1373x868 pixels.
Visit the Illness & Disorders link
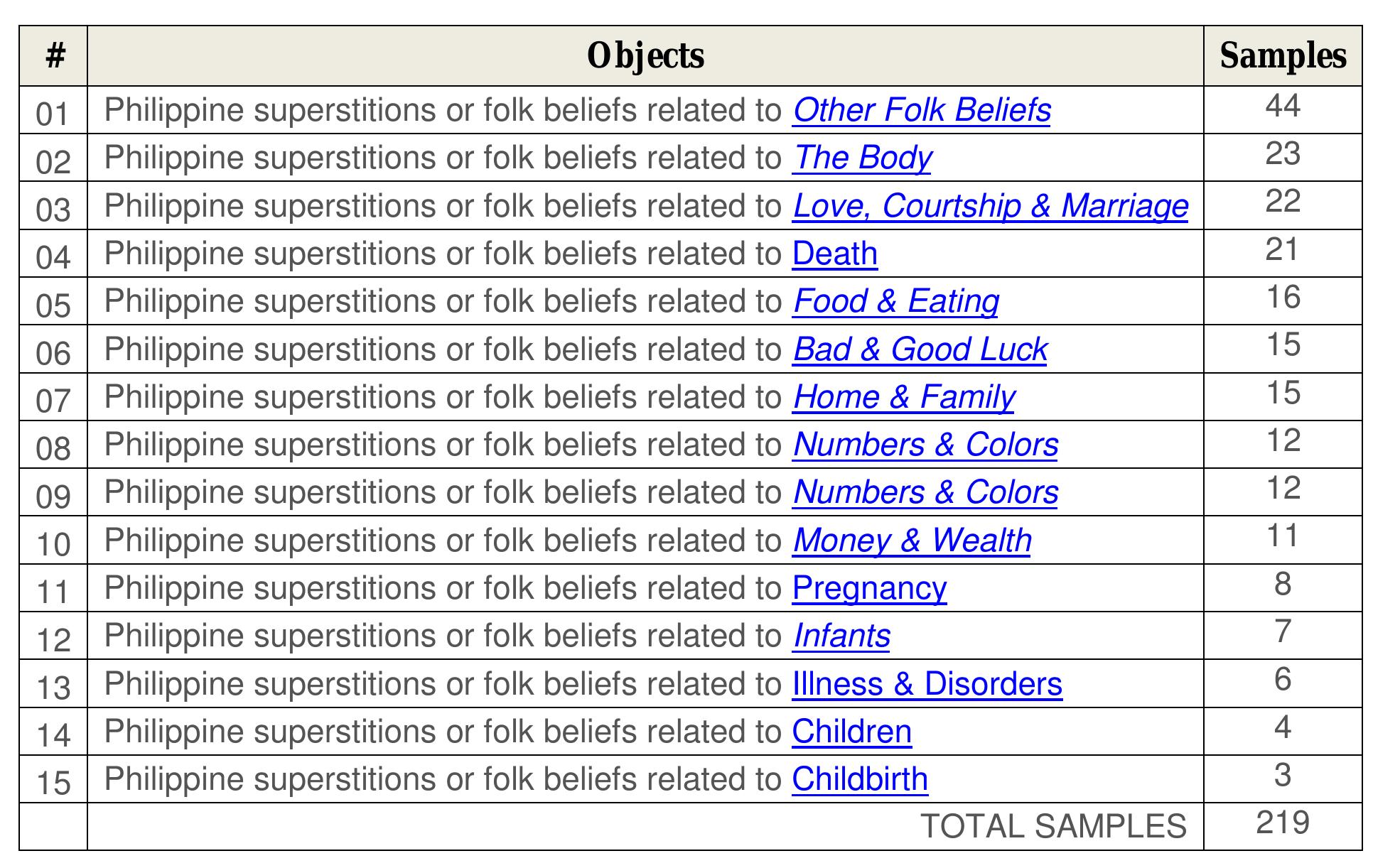coord(927,684)
